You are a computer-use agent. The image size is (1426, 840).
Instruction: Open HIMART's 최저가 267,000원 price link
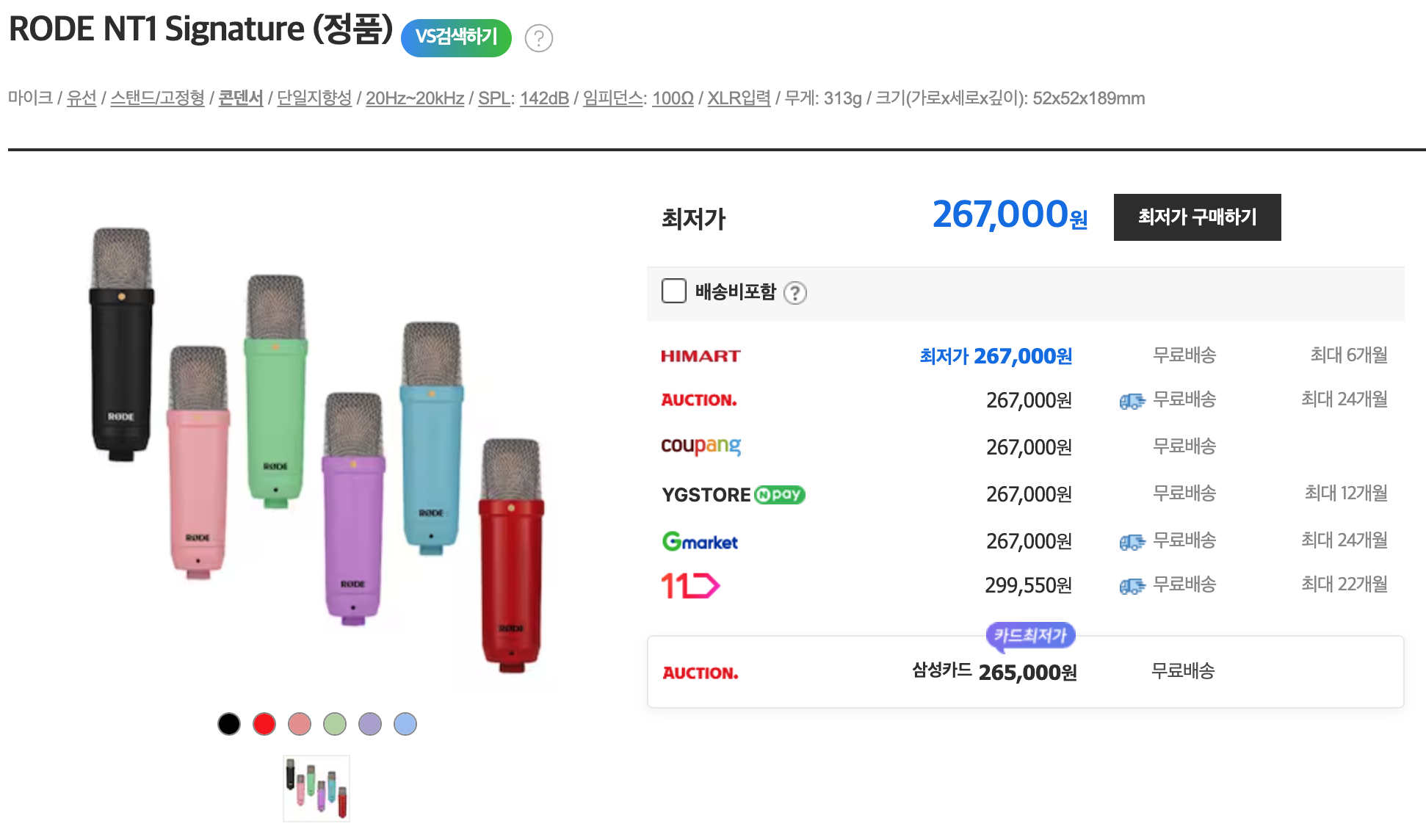(996, 356)
